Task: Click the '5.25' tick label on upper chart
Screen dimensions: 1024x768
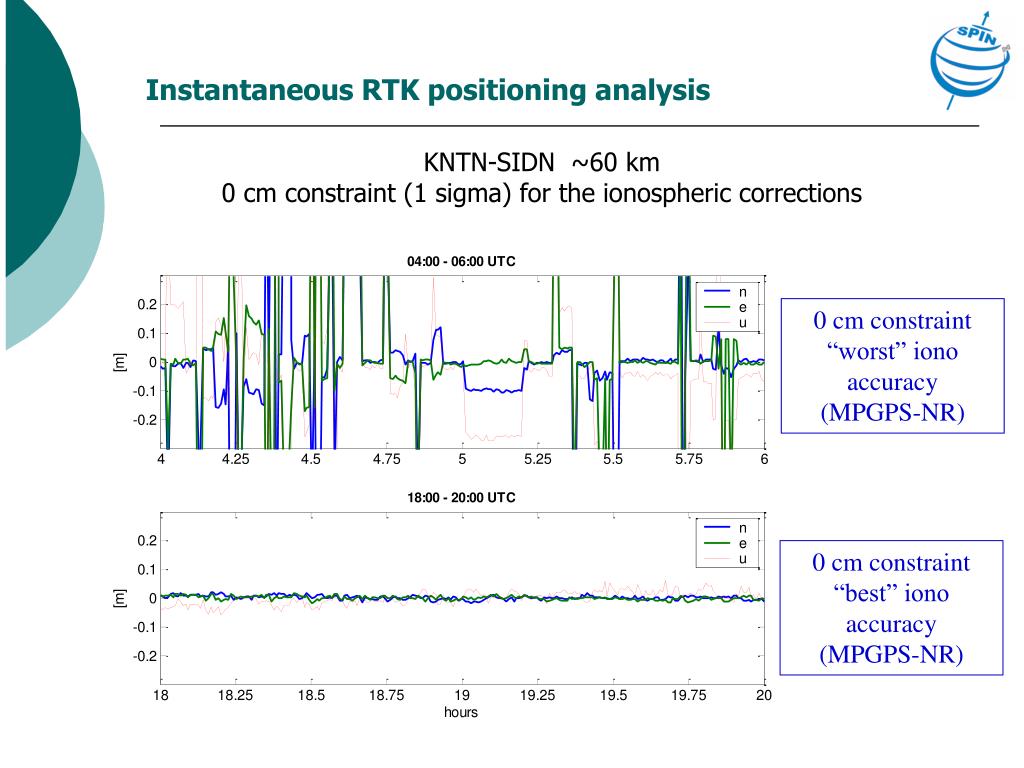Action: pos(537,459)
